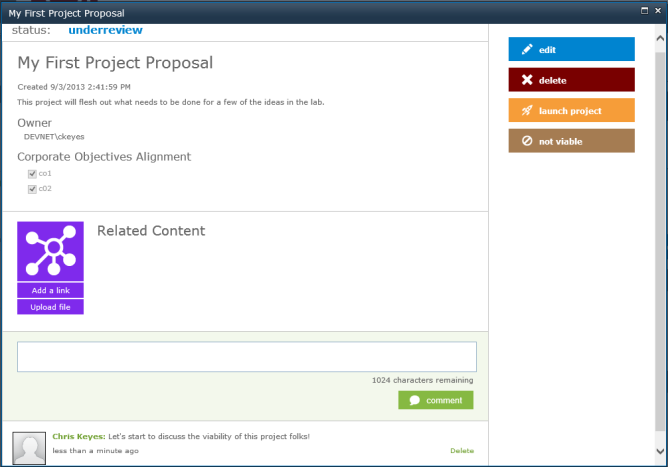Click the X icon on the delete button

[527, 80]
